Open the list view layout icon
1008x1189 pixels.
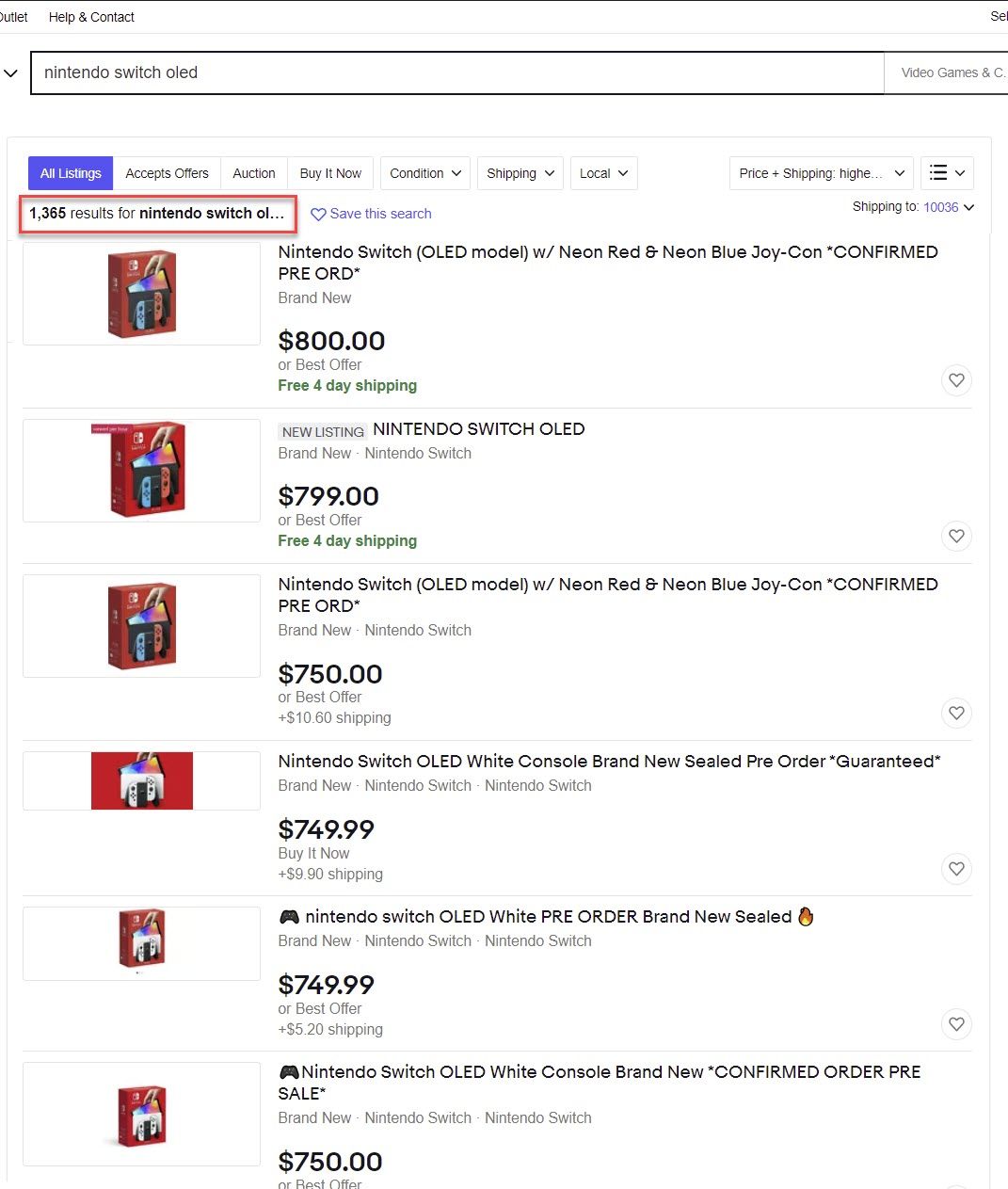(x=947, y=173)
